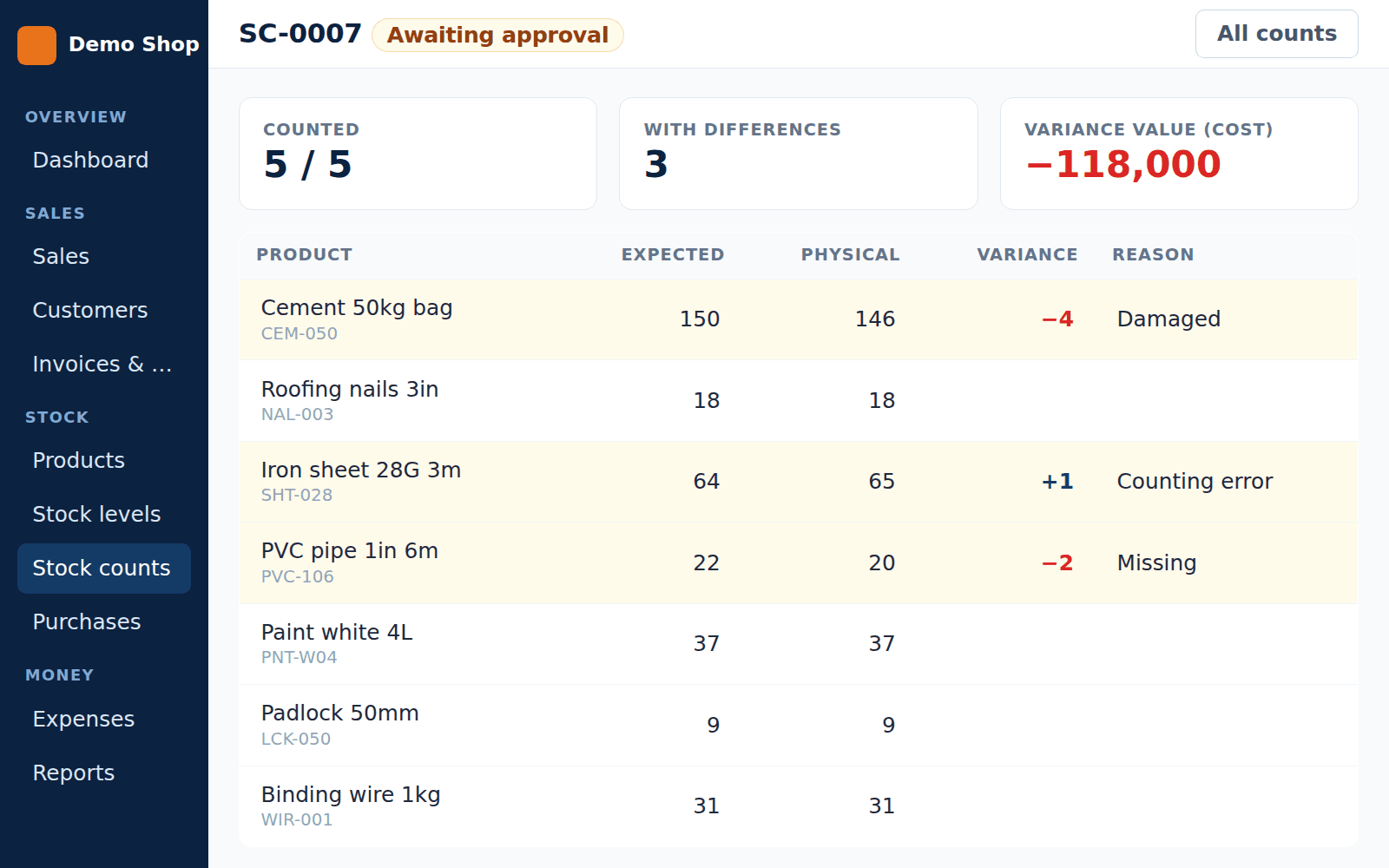This screenshot has width=1389, height=868.
Task: Click the Missing reason text
Action: [1156, 562]
